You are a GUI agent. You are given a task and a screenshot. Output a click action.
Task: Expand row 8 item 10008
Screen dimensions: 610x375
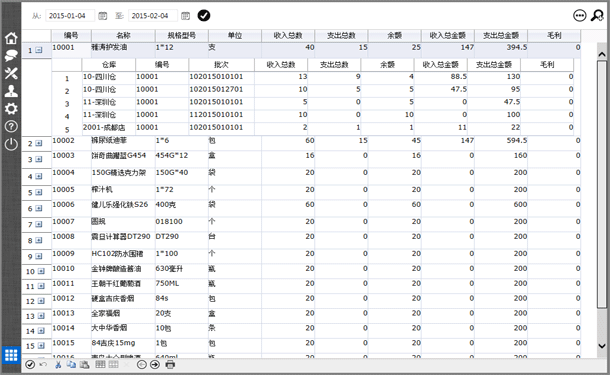39,240
